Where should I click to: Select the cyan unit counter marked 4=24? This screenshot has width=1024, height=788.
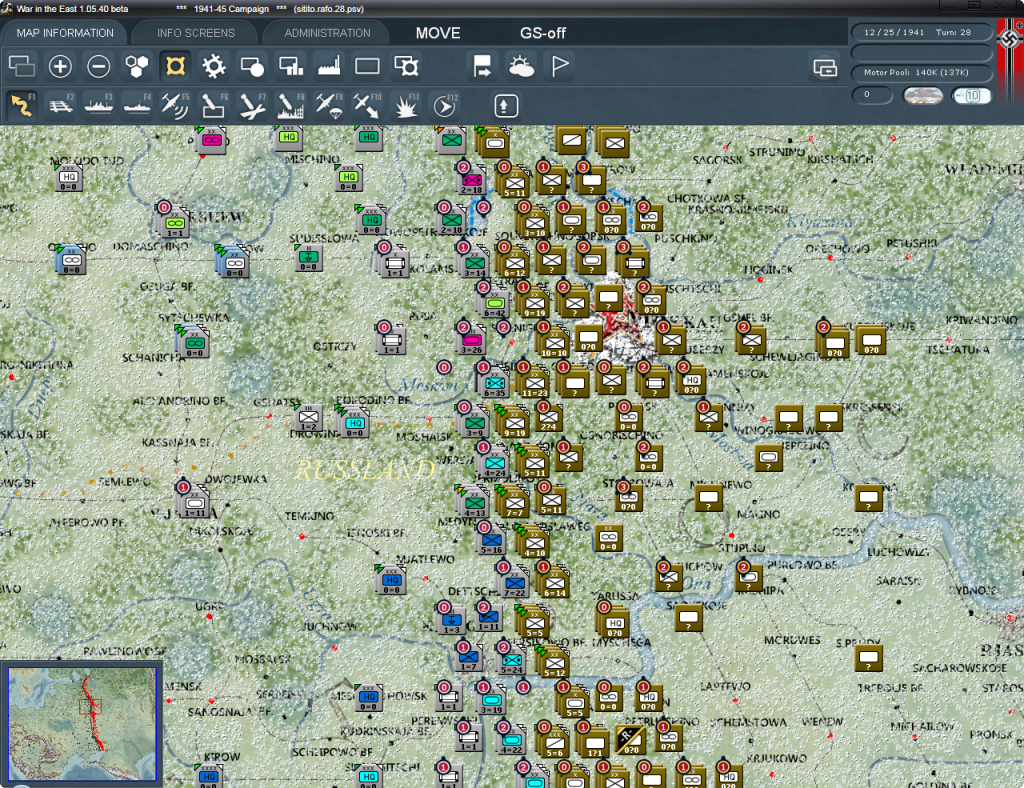[494, 464]
